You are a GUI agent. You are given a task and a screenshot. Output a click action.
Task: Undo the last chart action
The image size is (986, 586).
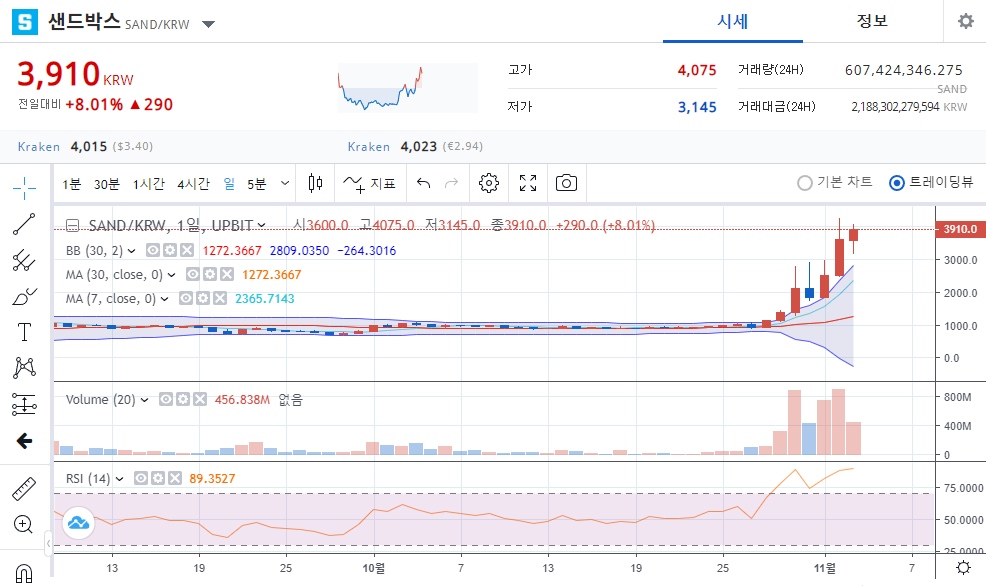click(424, 183)
